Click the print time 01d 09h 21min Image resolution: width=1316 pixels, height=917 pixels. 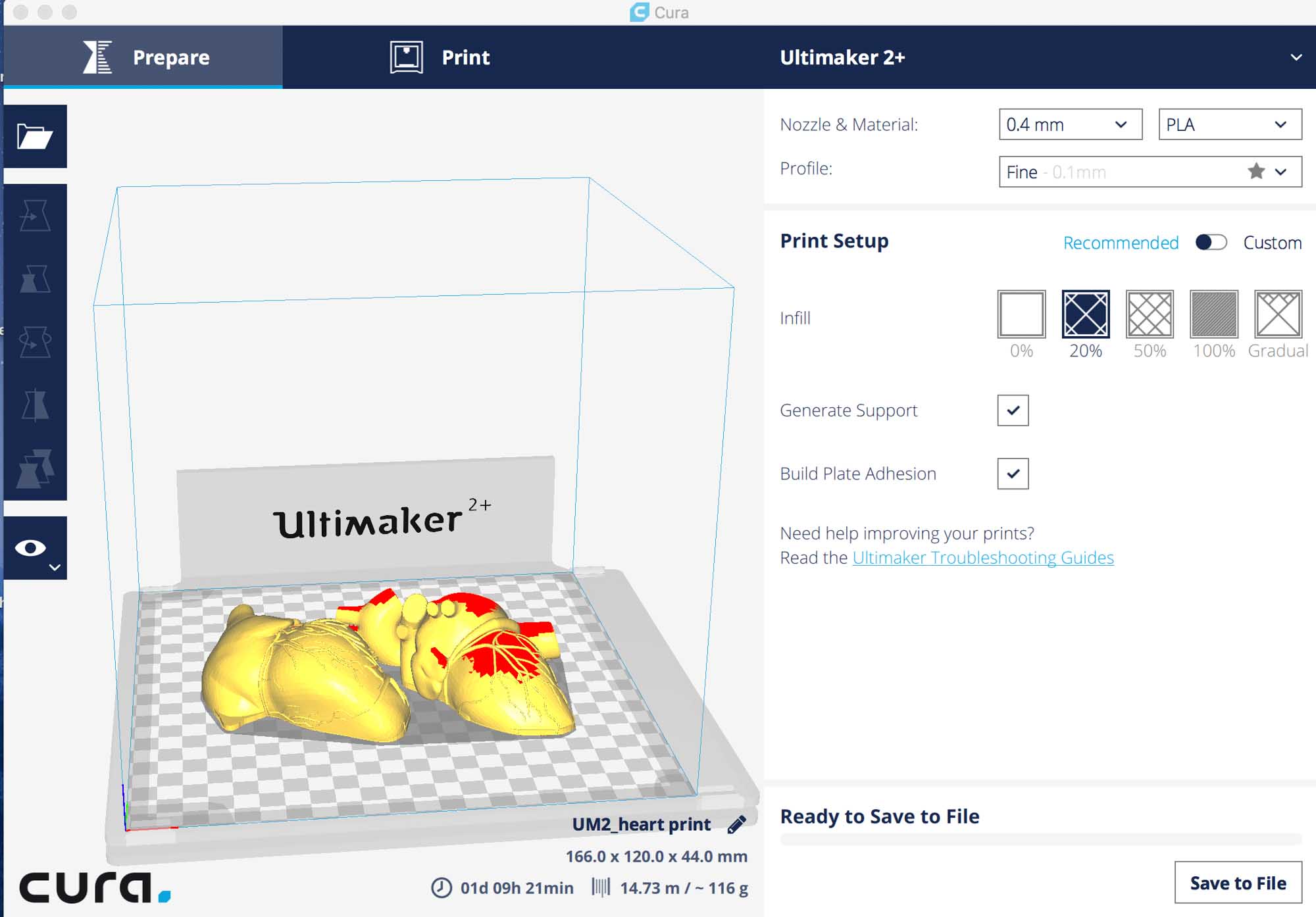[517, 888]
